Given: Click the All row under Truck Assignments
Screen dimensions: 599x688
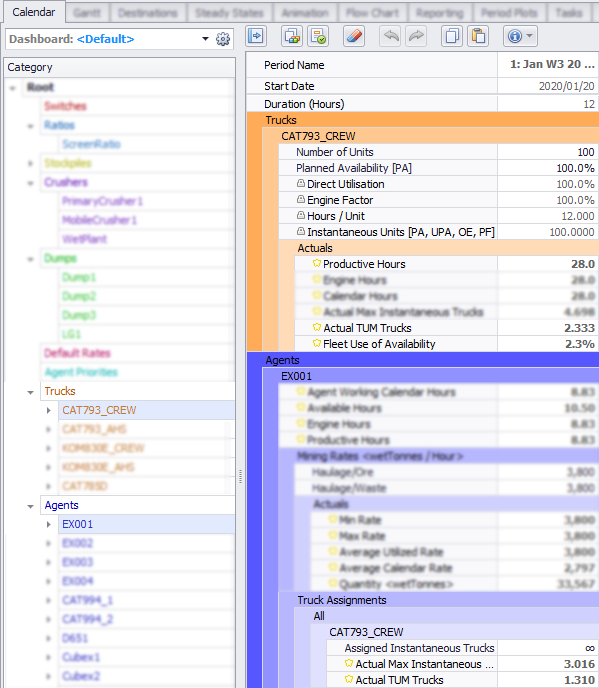Looking at the screenshot, I should [447, 616].
